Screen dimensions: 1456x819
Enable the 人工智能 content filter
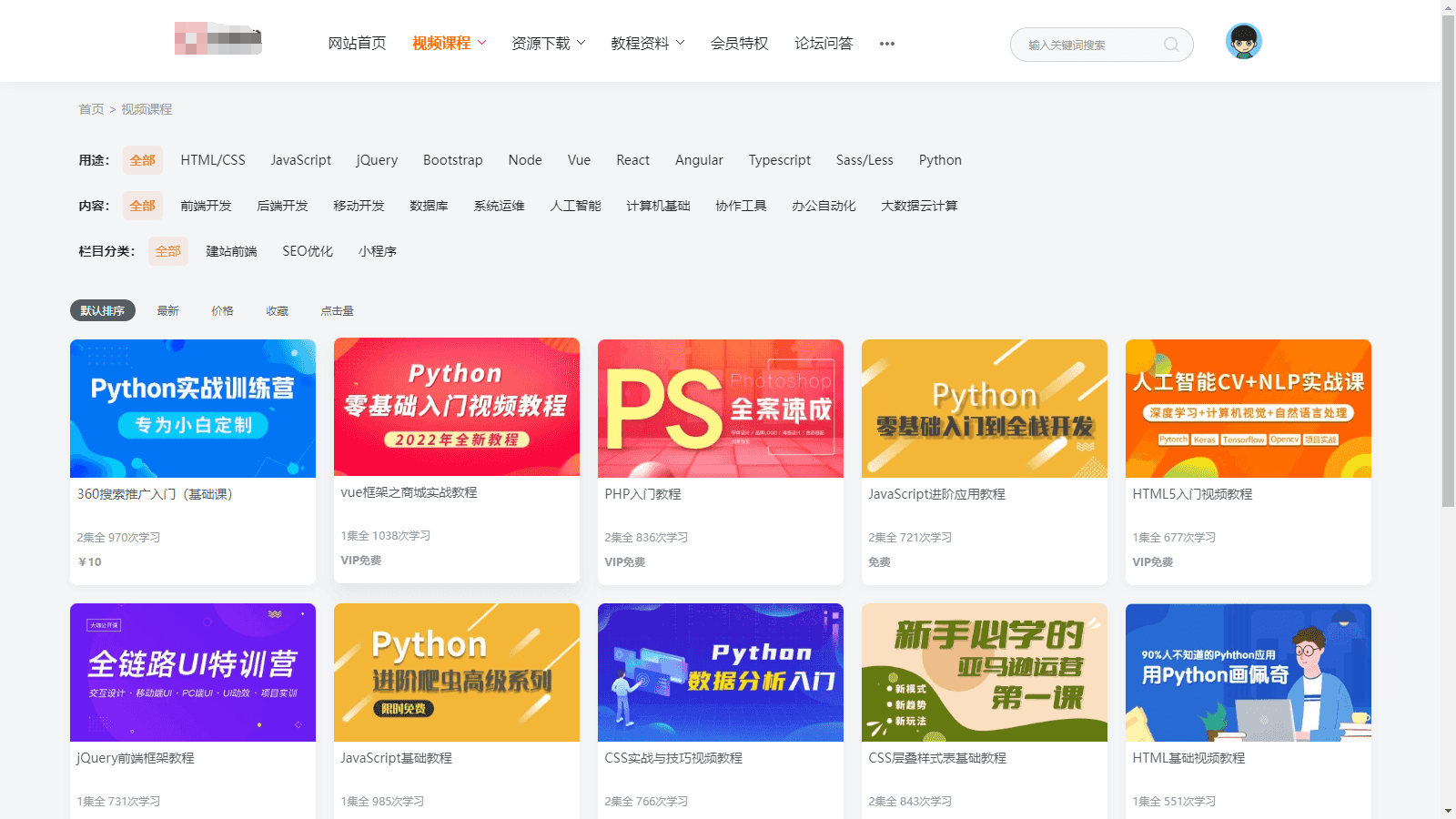pos(575,206)
